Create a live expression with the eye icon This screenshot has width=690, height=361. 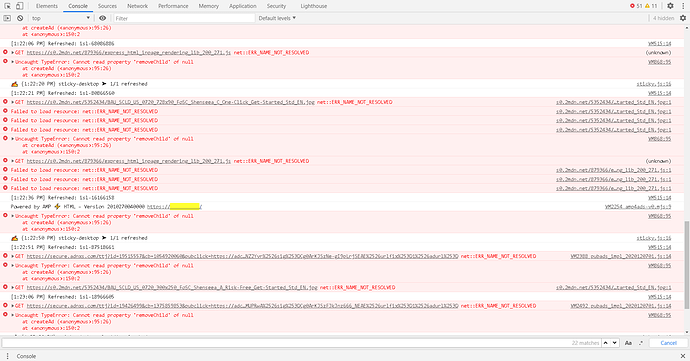coord(103,18)
